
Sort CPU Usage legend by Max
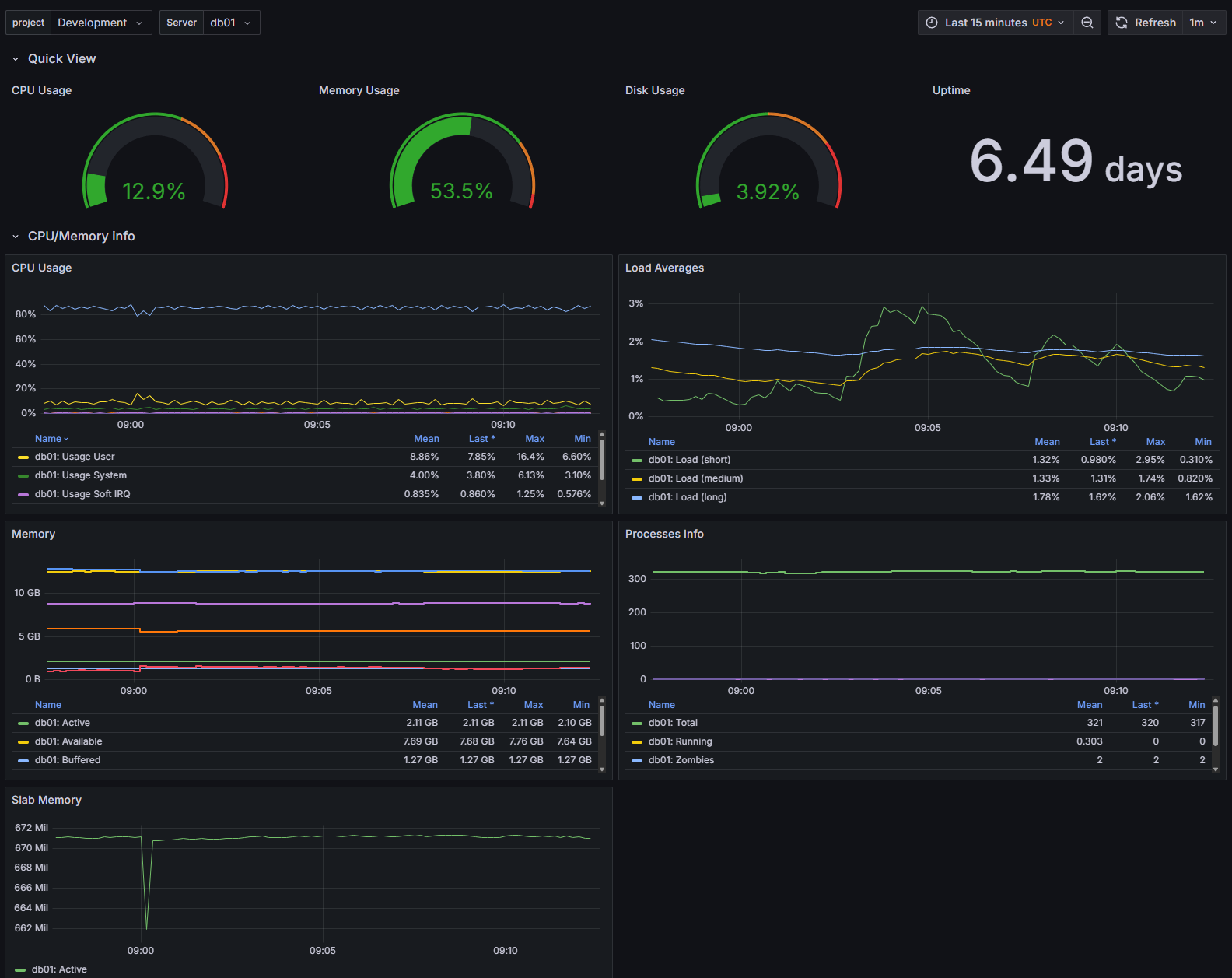click(534, 439)
